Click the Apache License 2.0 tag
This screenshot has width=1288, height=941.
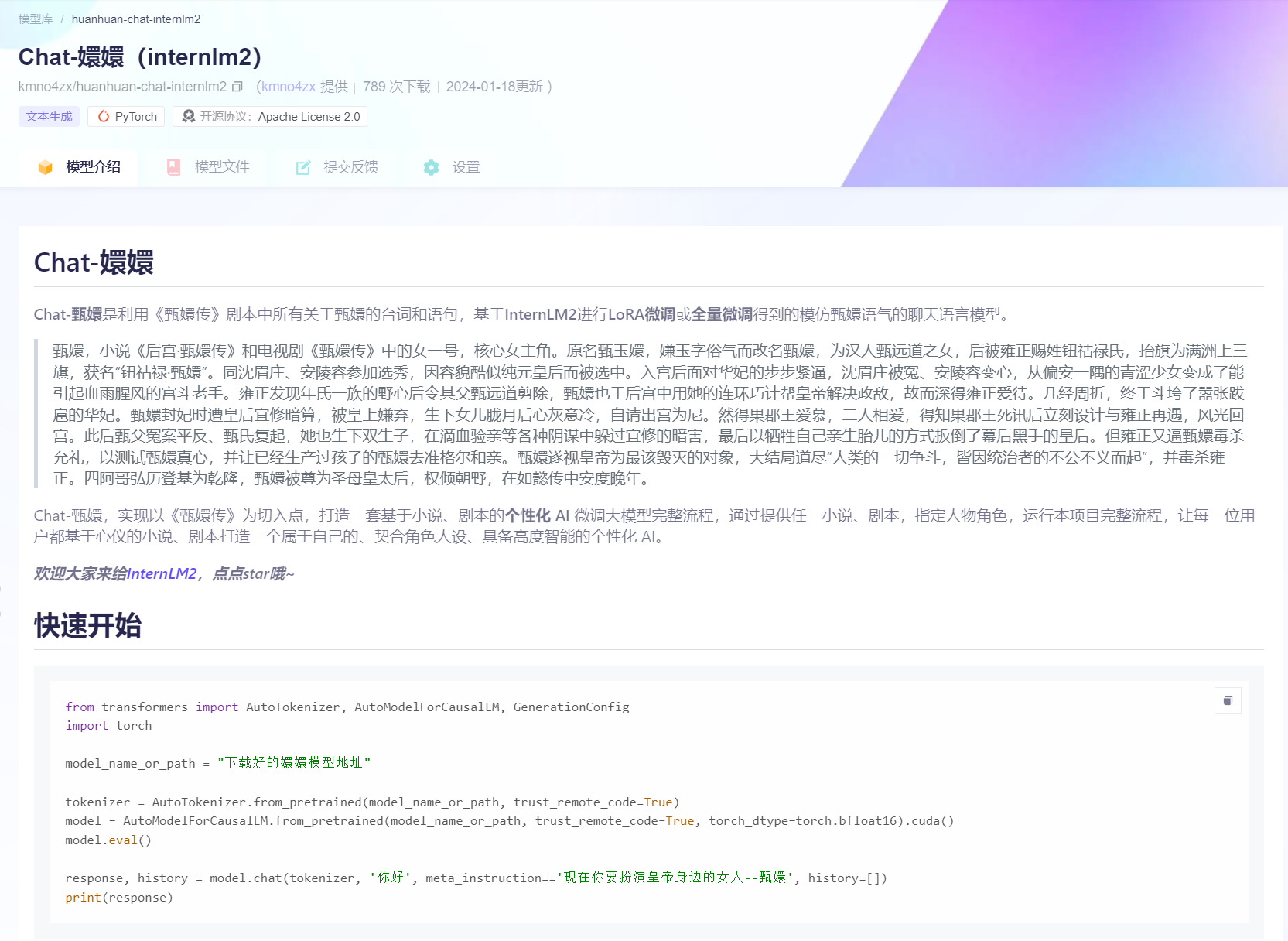pos(270,117)
